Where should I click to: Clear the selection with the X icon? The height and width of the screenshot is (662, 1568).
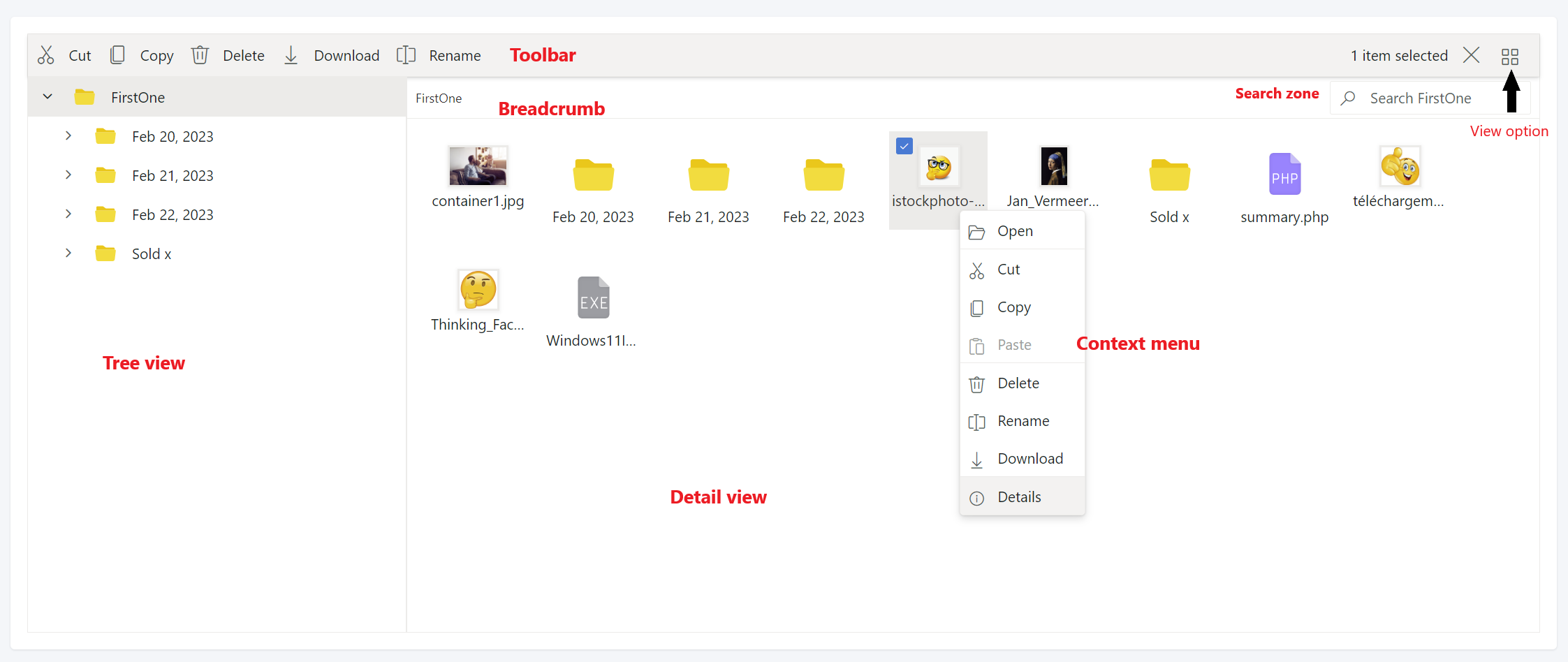(x=1471, y=55)
